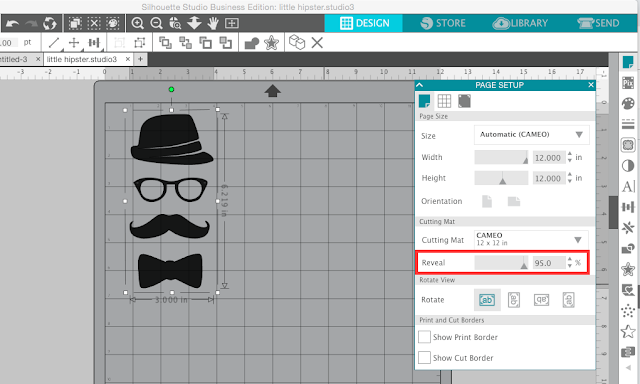Click the hat shape on the mat
Image resolution: width=640 pixels, height=384 pixels.
tap(171, 140)
